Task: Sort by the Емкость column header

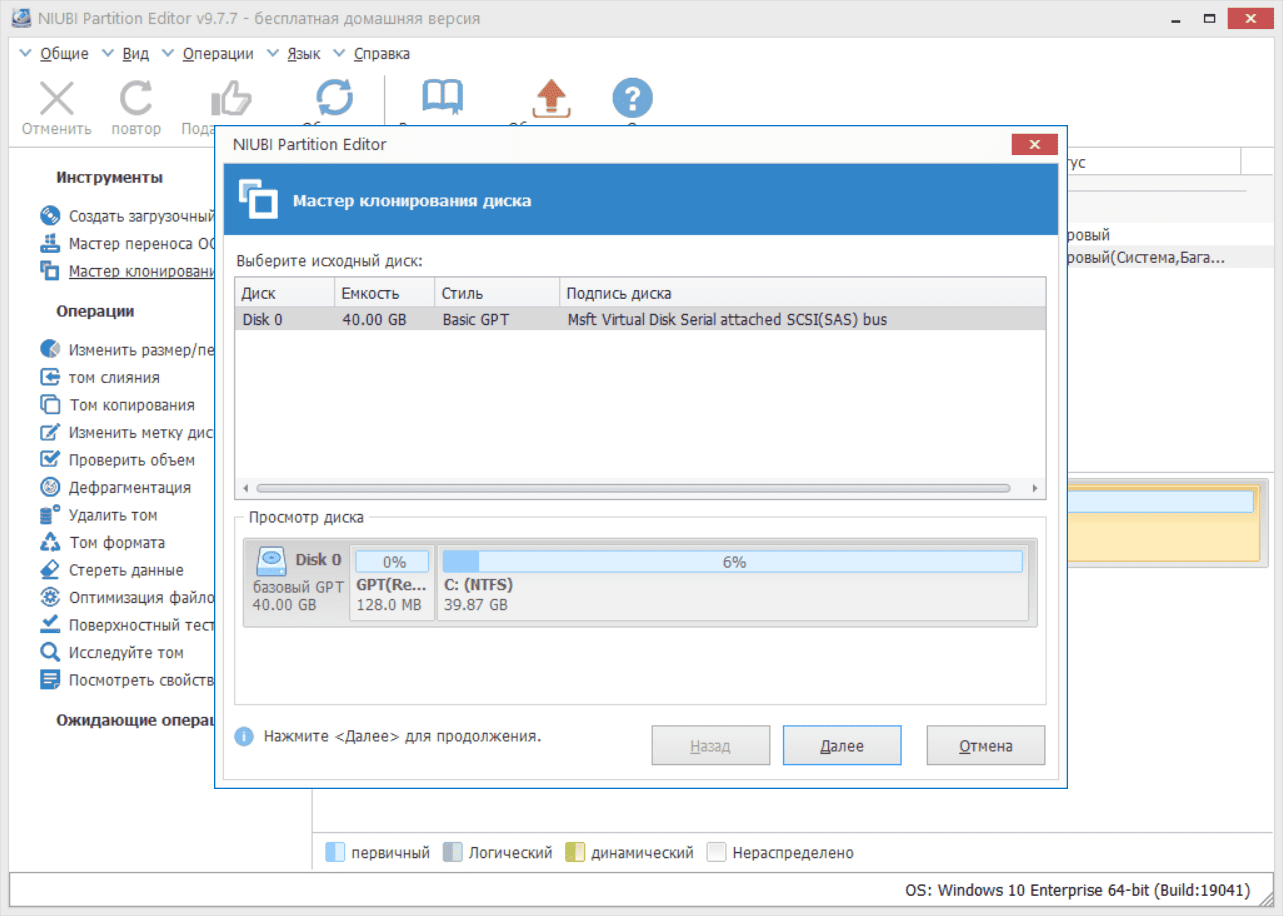Action: [385, 293]
